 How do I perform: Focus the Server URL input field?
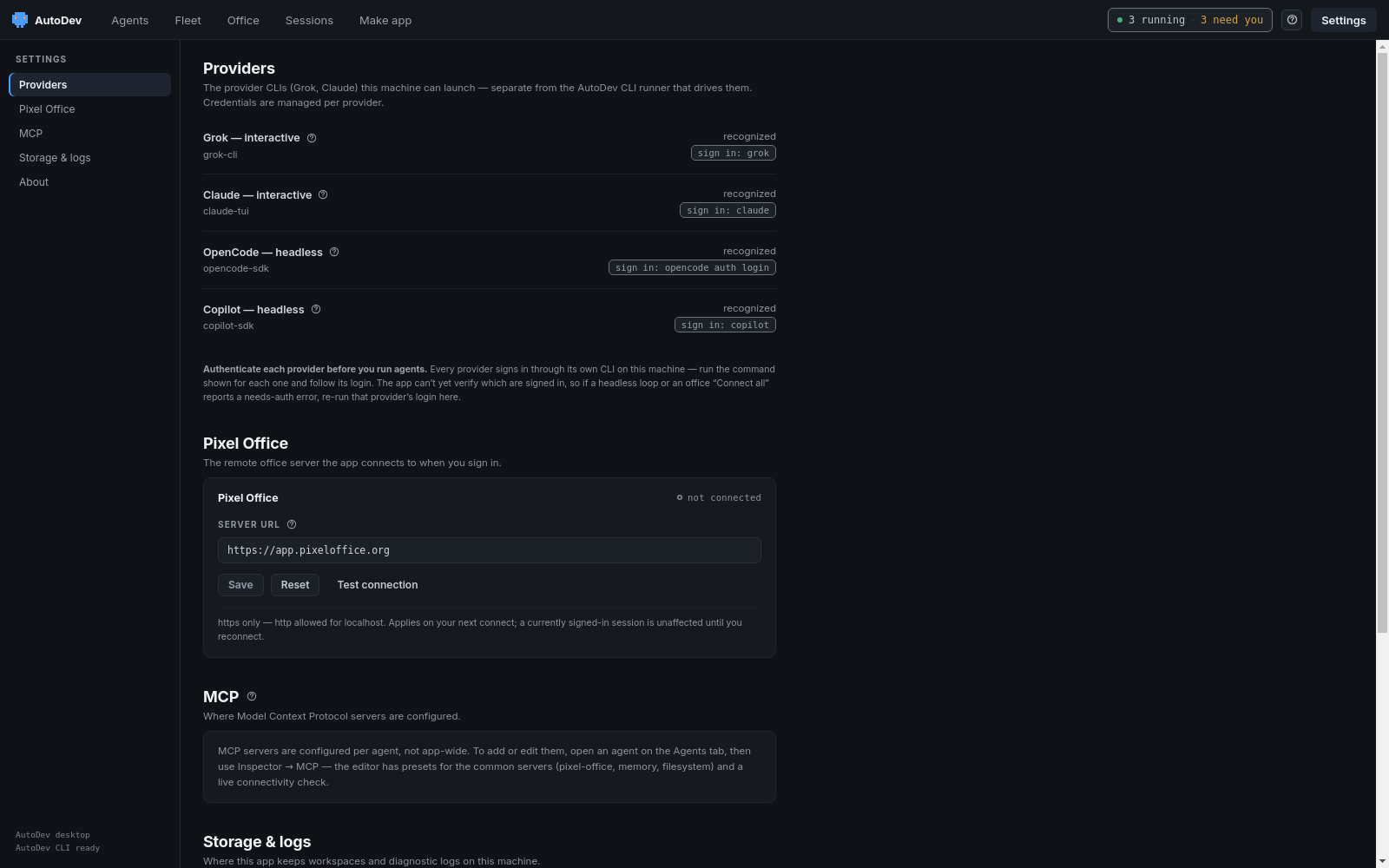point(490,550)
